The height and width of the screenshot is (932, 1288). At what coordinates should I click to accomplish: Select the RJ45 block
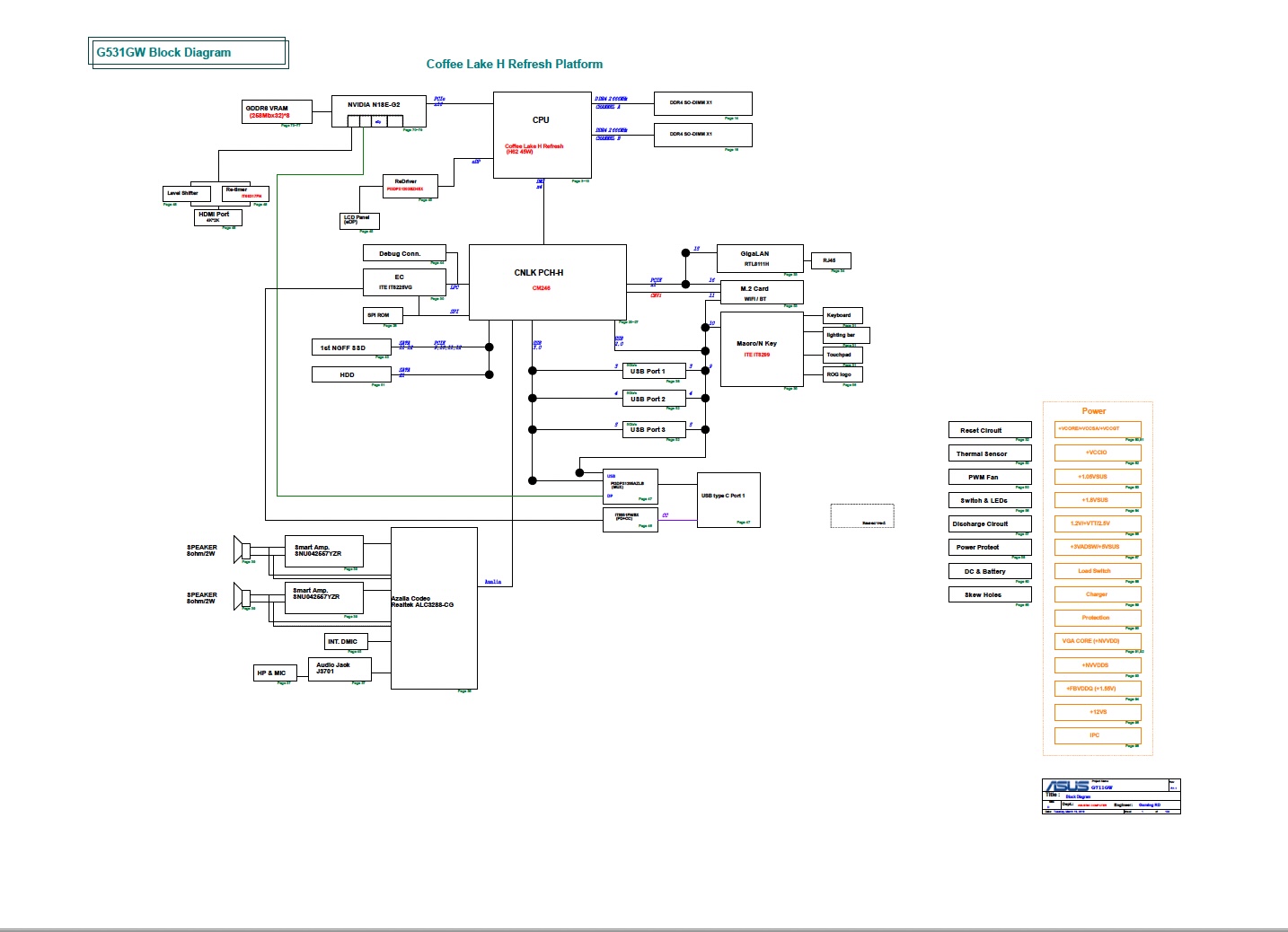pos(831,260)
